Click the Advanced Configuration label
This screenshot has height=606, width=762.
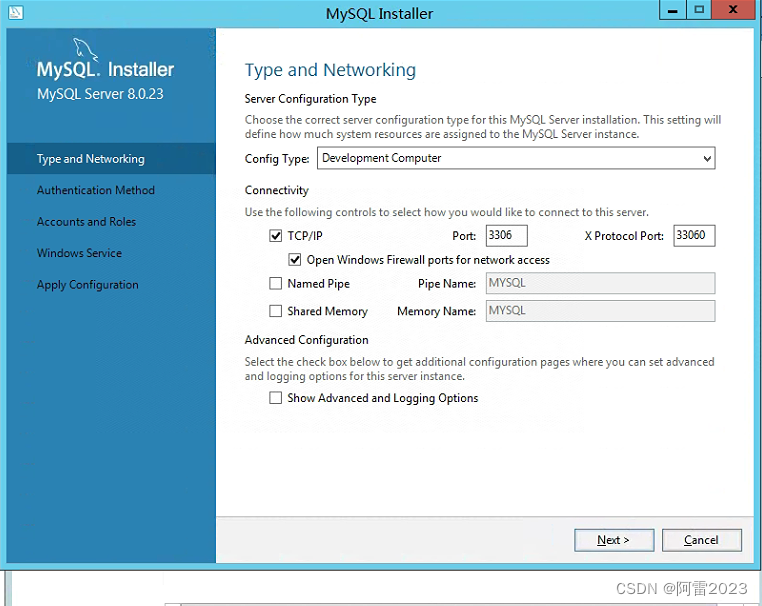point(307,340)
